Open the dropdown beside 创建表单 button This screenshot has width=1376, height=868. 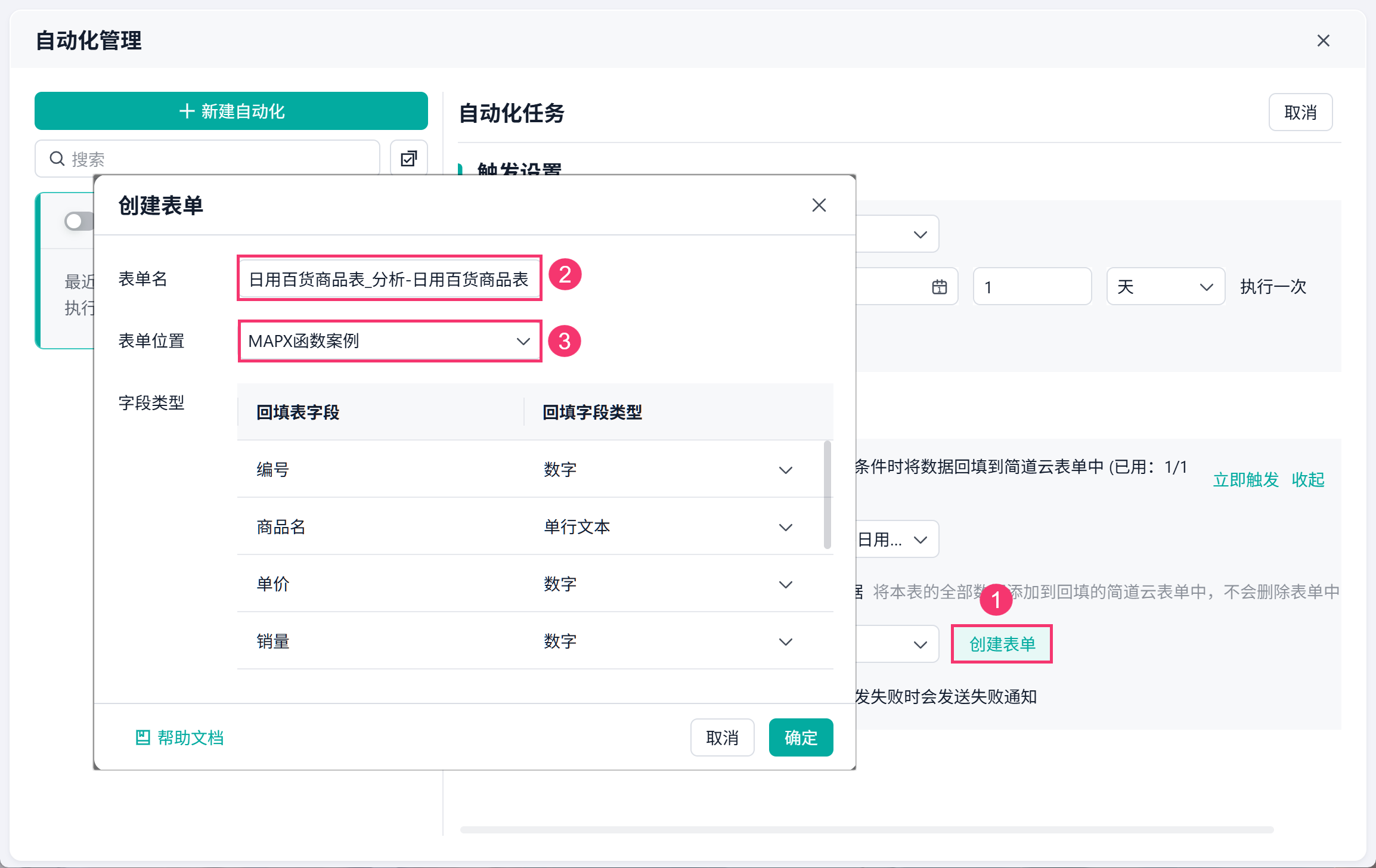(897, 644)
